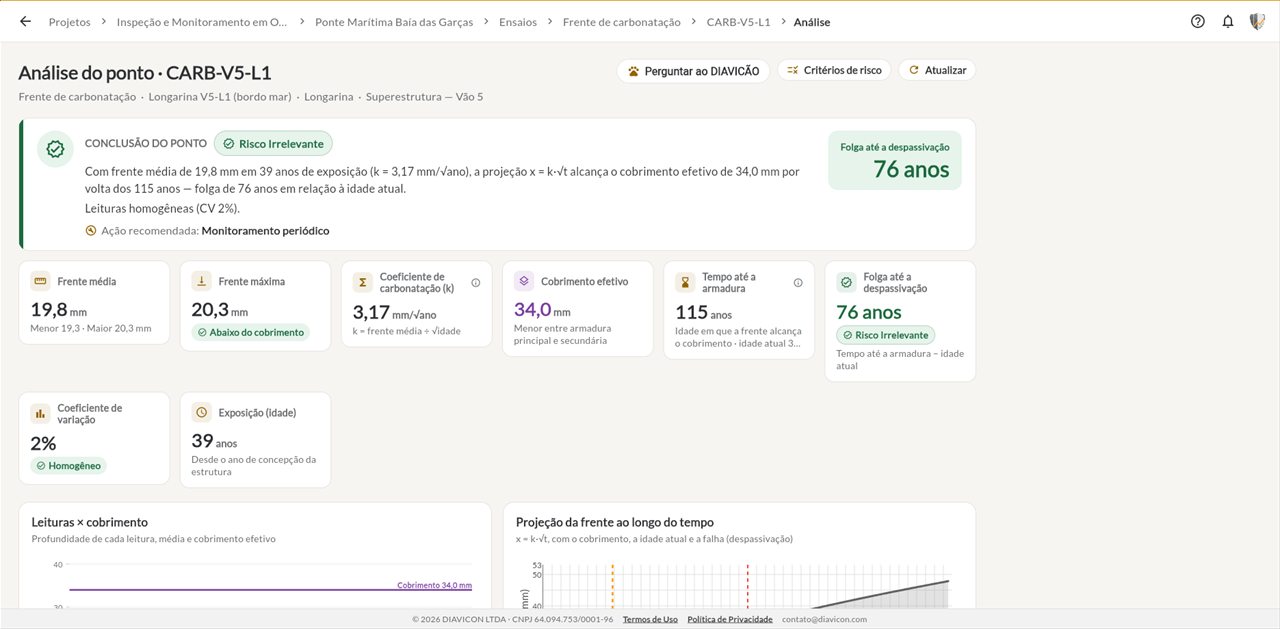Open CARB-V5-L1 breadcrumb
Screen dimensions: 1280x629
tap(738, 21)
